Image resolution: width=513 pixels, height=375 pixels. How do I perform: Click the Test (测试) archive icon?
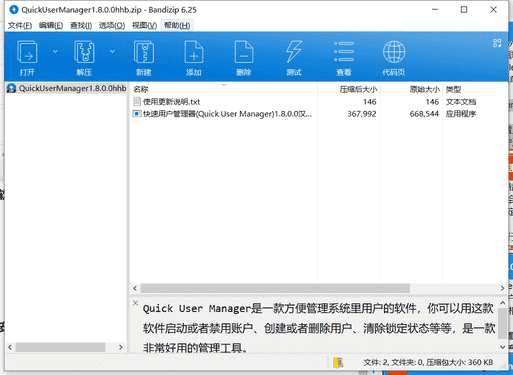pos(294,52)
